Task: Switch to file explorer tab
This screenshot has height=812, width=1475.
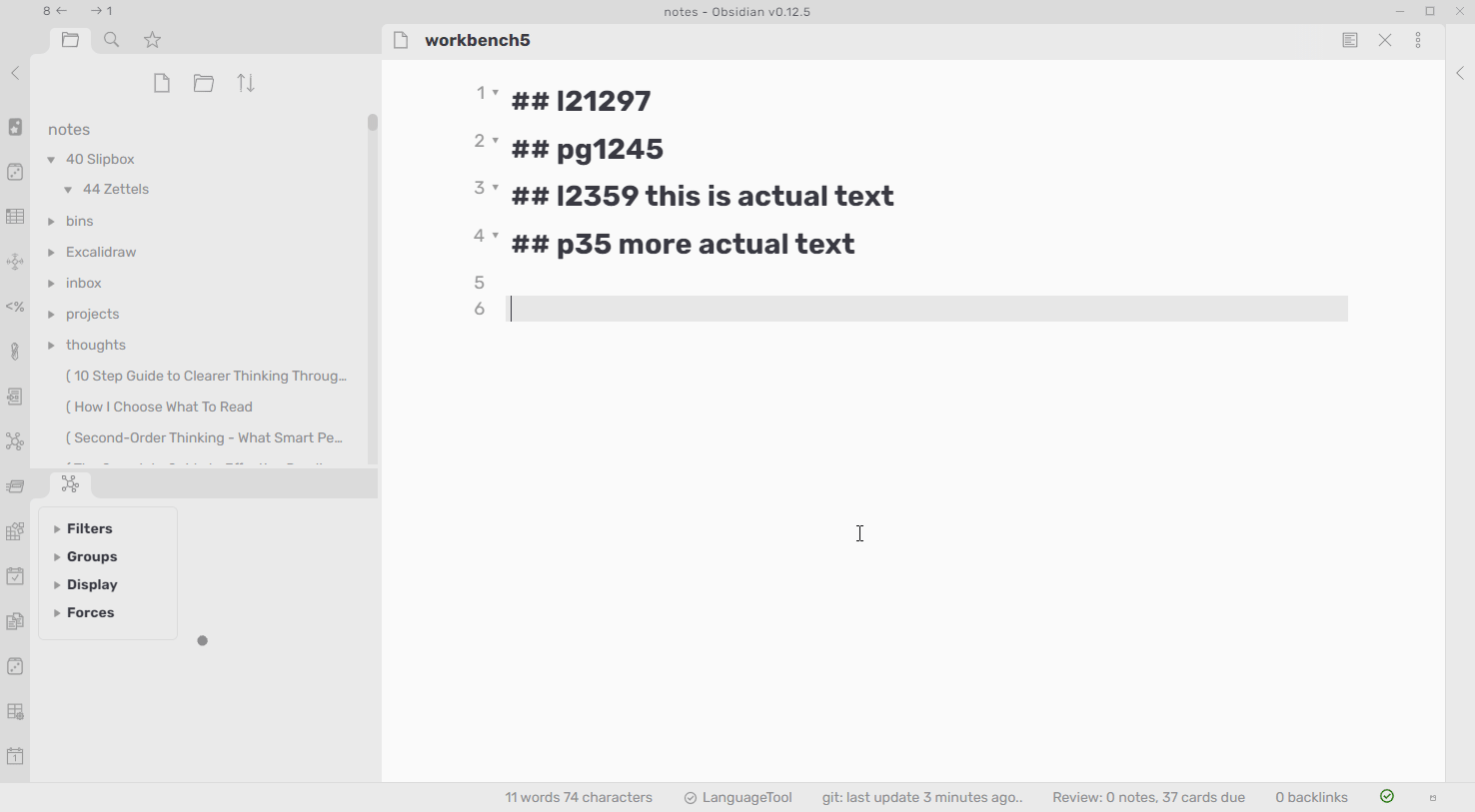Action: point(70,40)
